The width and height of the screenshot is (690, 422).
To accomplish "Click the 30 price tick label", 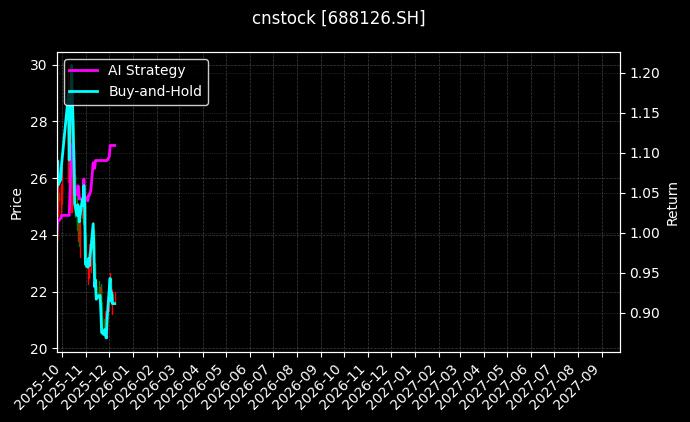I will (x=38, y=65).
